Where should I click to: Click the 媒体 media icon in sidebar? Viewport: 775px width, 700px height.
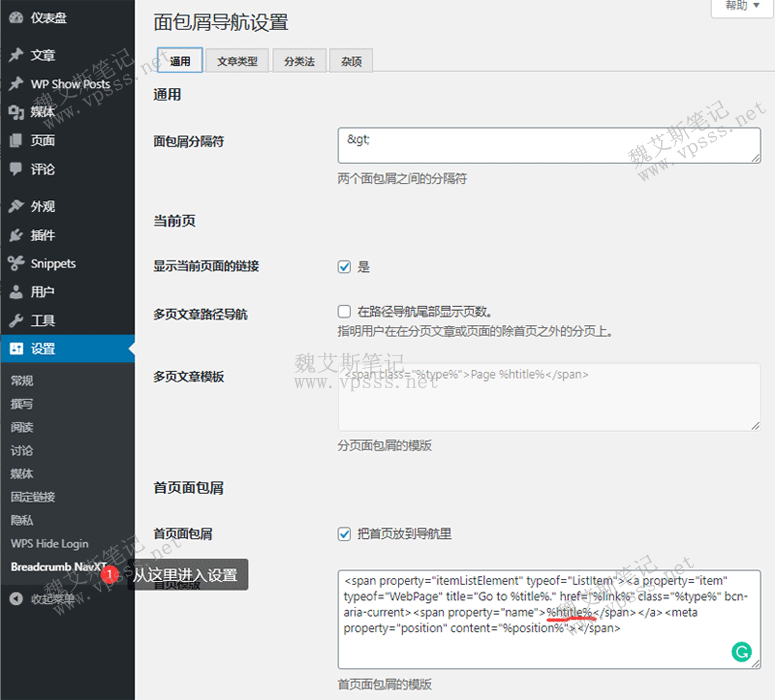click(16, 112)
